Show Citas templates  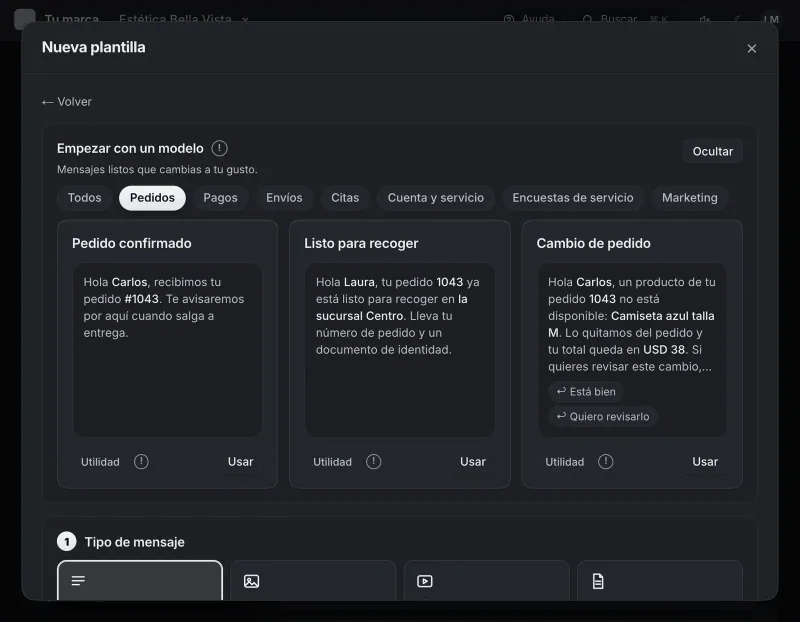(x=345, y=197)
